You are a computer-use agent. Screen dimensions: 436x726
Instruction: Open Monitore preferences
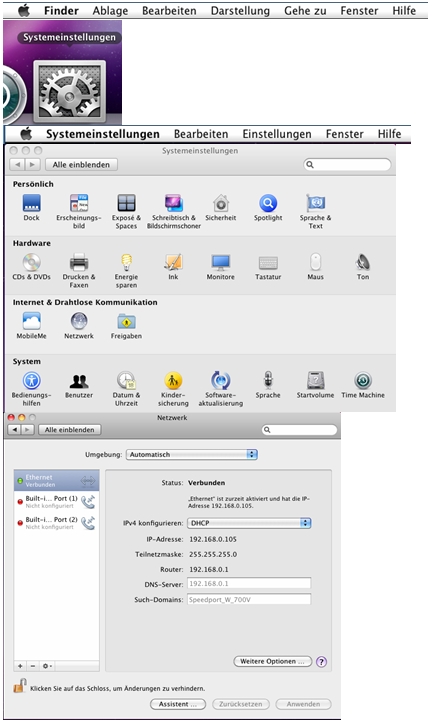[221, 267]
